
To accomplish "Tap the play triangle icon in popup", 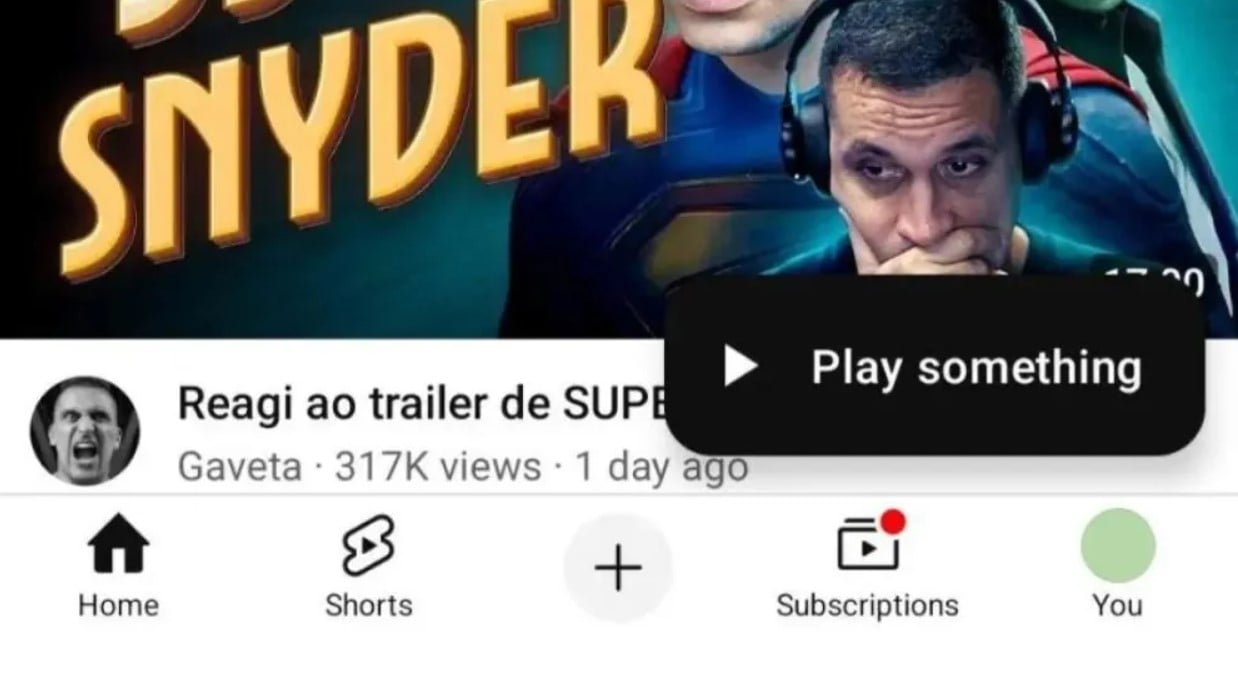I will (740, 366).
